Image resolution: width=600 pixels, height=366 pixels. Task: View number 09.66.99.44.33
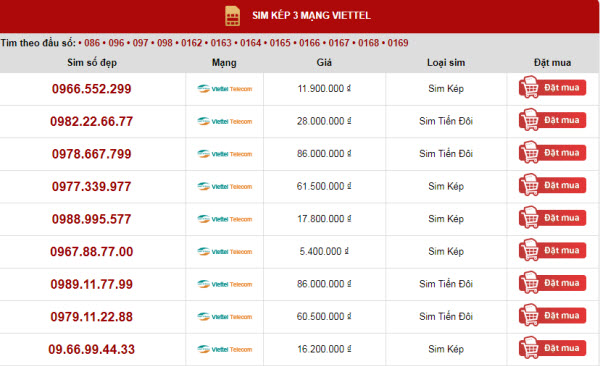(92, 349)
